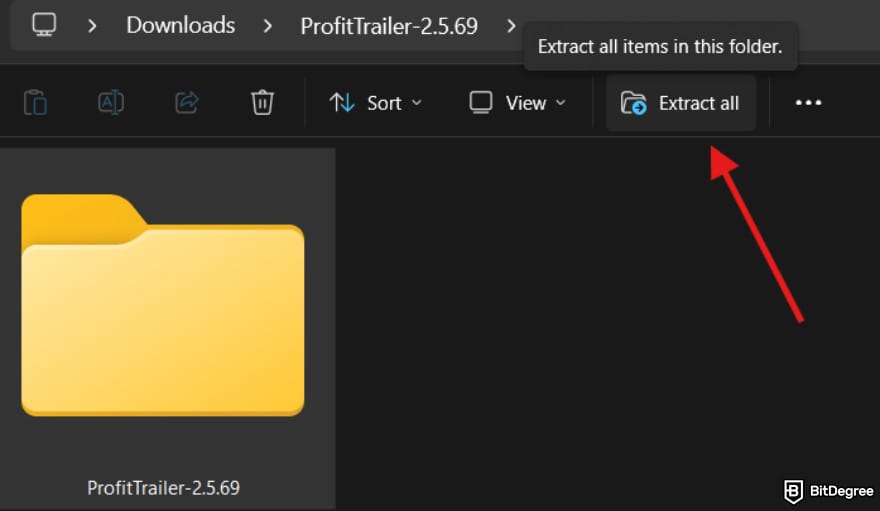Open the Sort dropdown menu

pyautogui.click(x=375, y=103)
